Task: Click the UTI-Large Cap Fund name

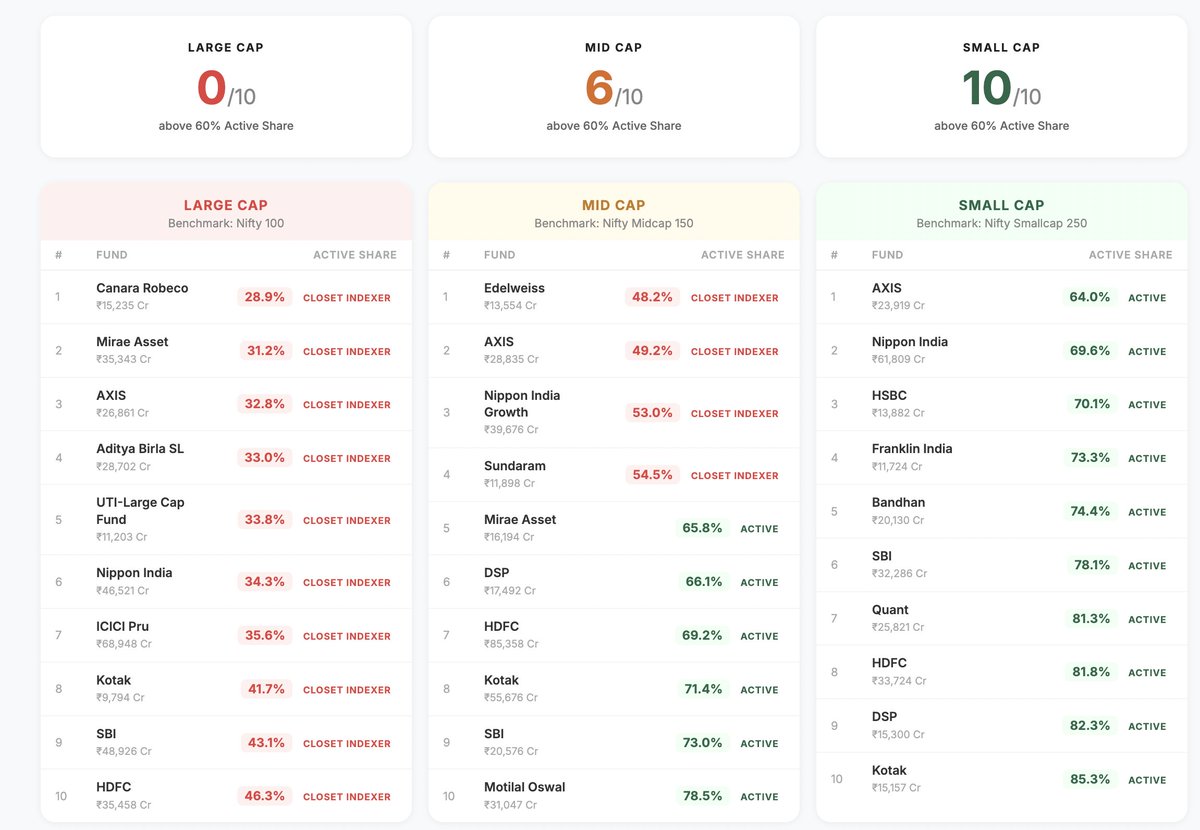Action: [x=140, y=511]
